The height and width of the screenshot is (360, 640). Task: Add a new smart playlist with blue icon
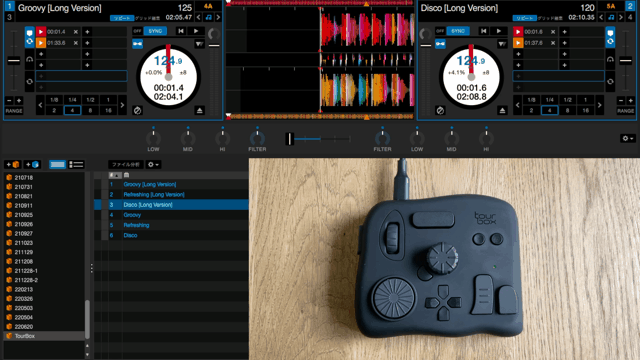(32, 164)
